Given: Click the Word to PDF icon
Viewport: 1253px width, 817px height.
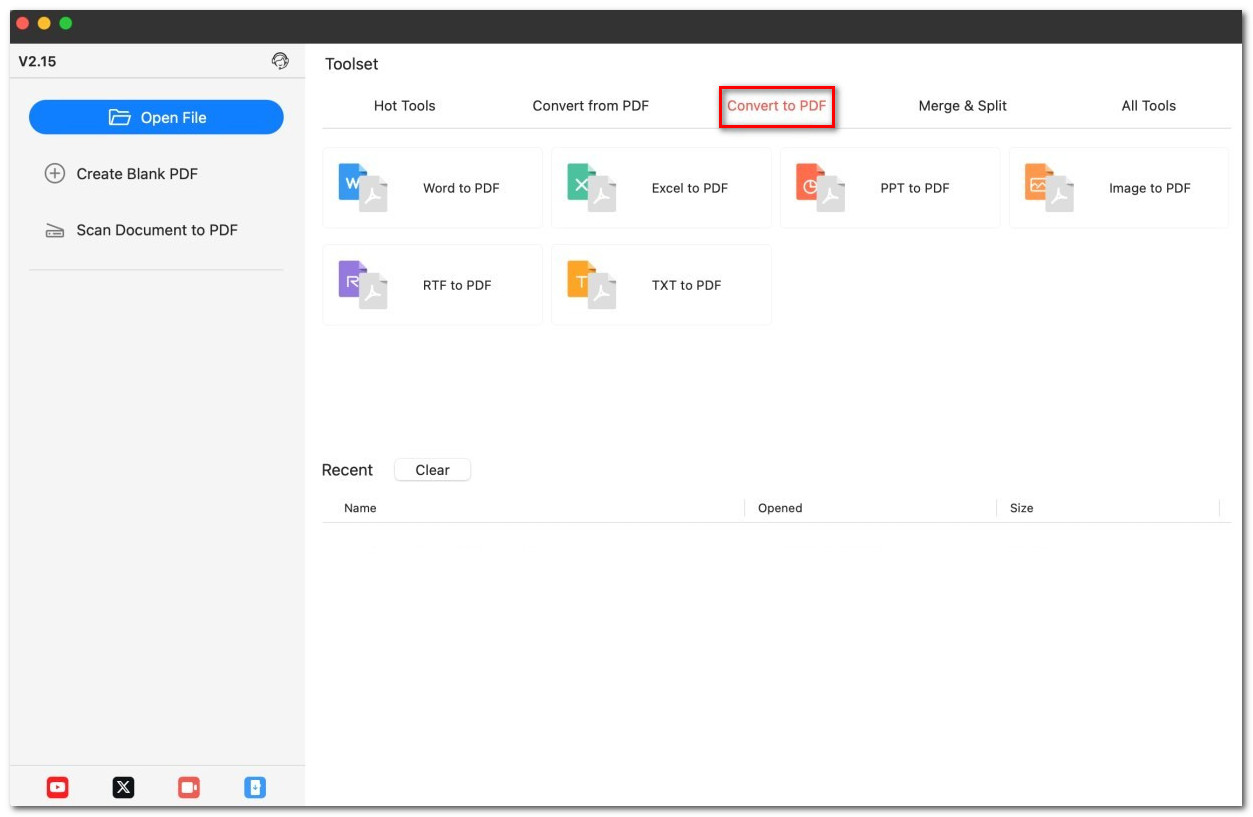Looking at the screenshot, I should (x=362, y=188).
